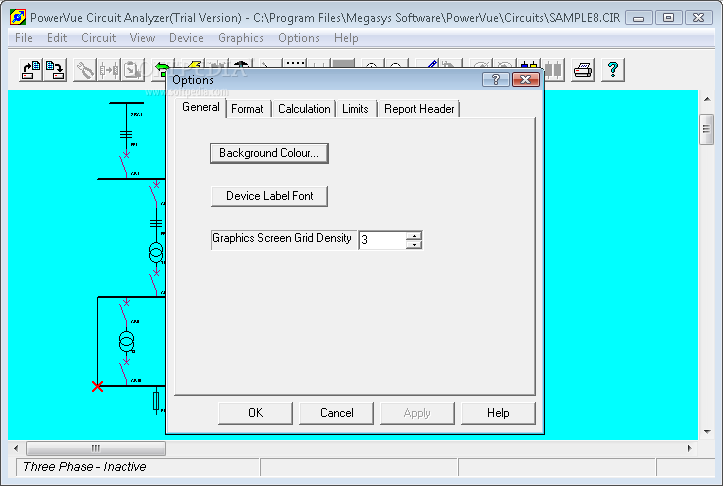Switch to the Calculation tab

point(304,109)
